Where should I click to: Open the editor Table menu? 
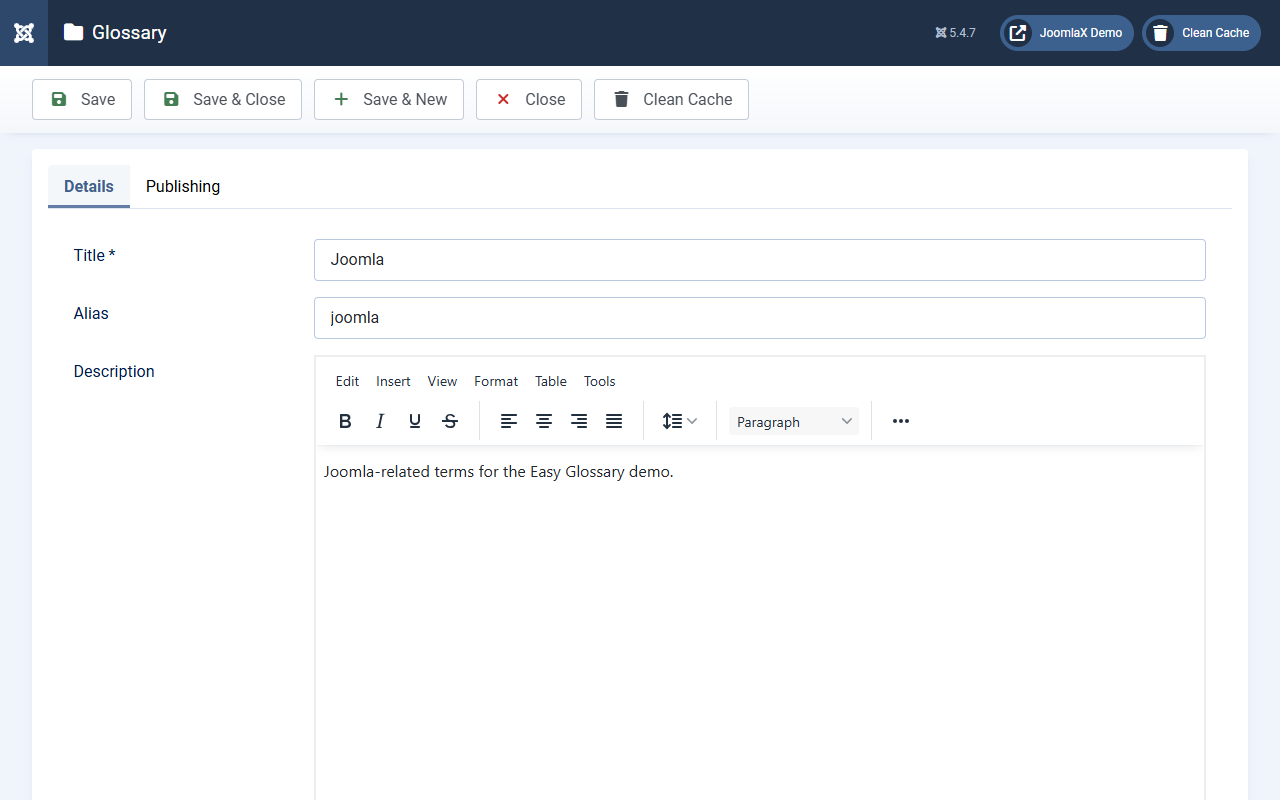click(x=551, y=381)
